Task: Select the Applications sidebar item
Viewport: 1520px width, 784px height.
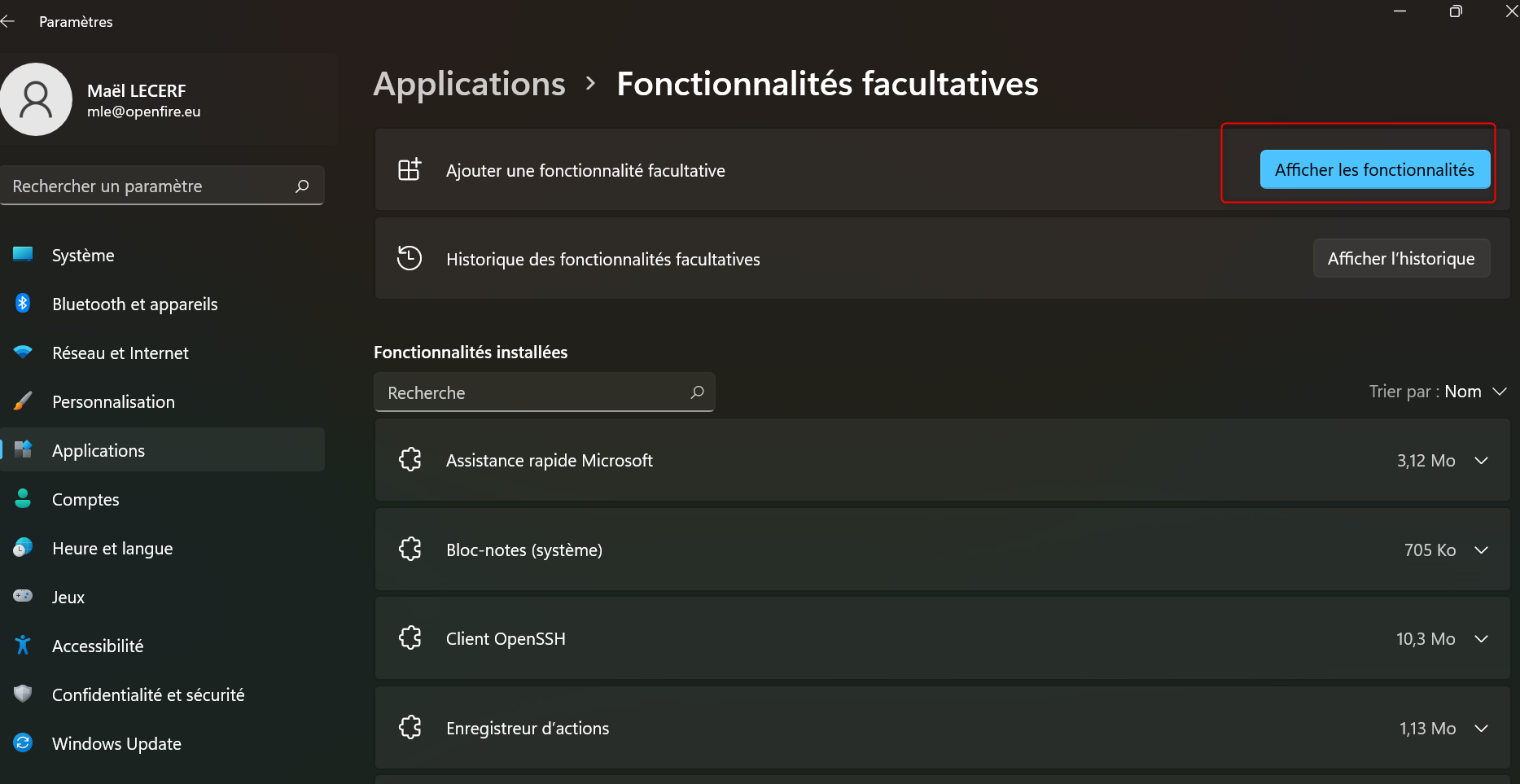Action: [163, 449]
